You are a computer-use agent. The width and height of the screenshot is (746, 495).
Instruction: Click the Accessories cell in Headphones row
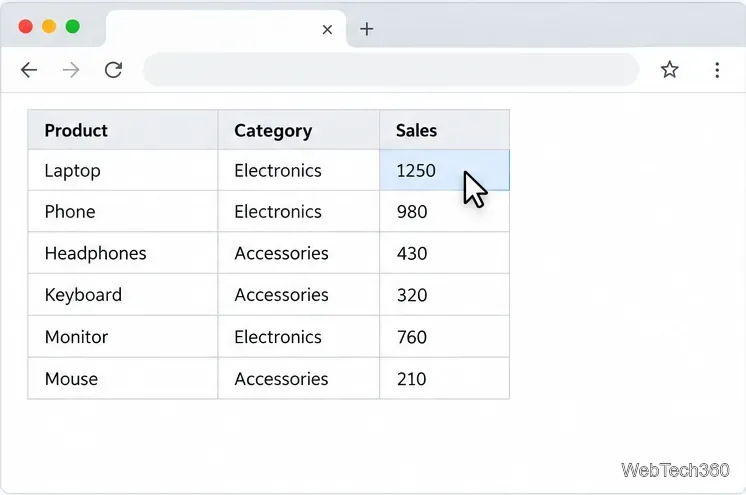tap(299, 253)
